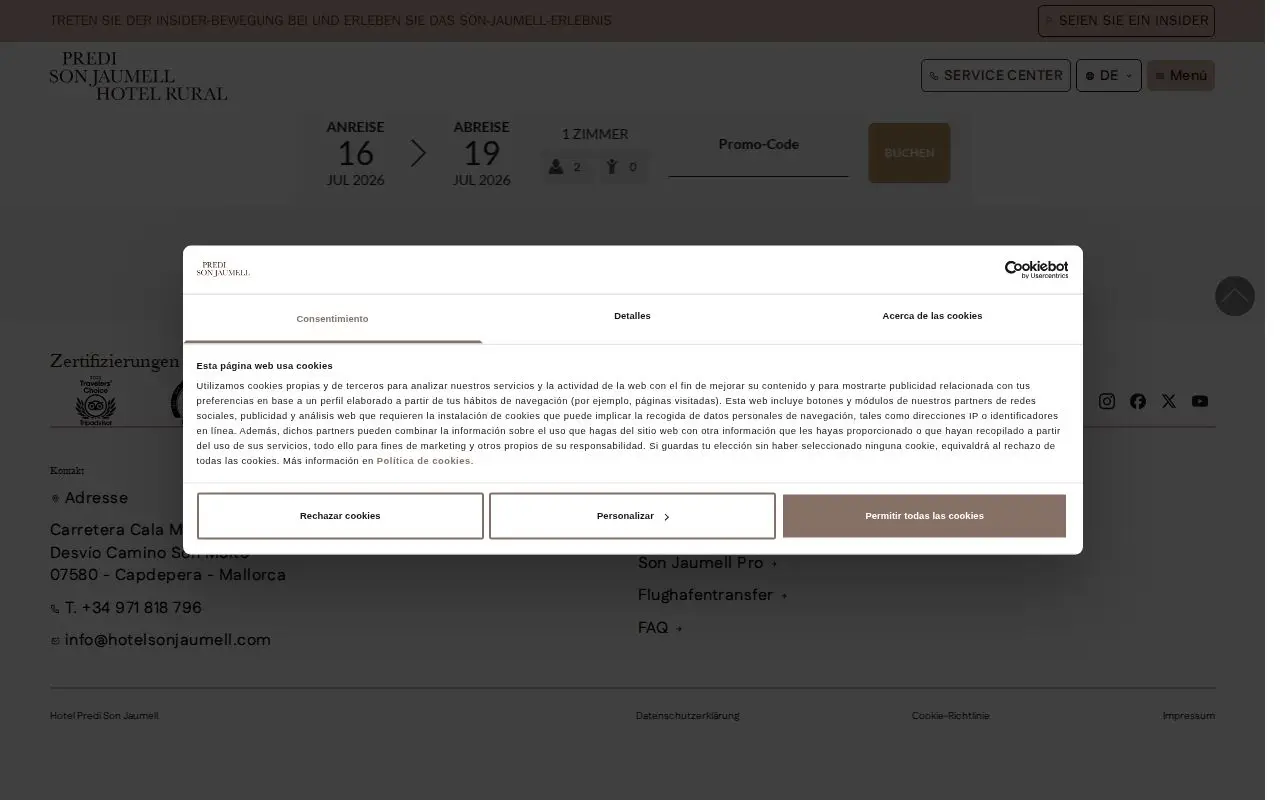Click Predi Son Jaumell logo in cookie dialog

tap(223, 269)
